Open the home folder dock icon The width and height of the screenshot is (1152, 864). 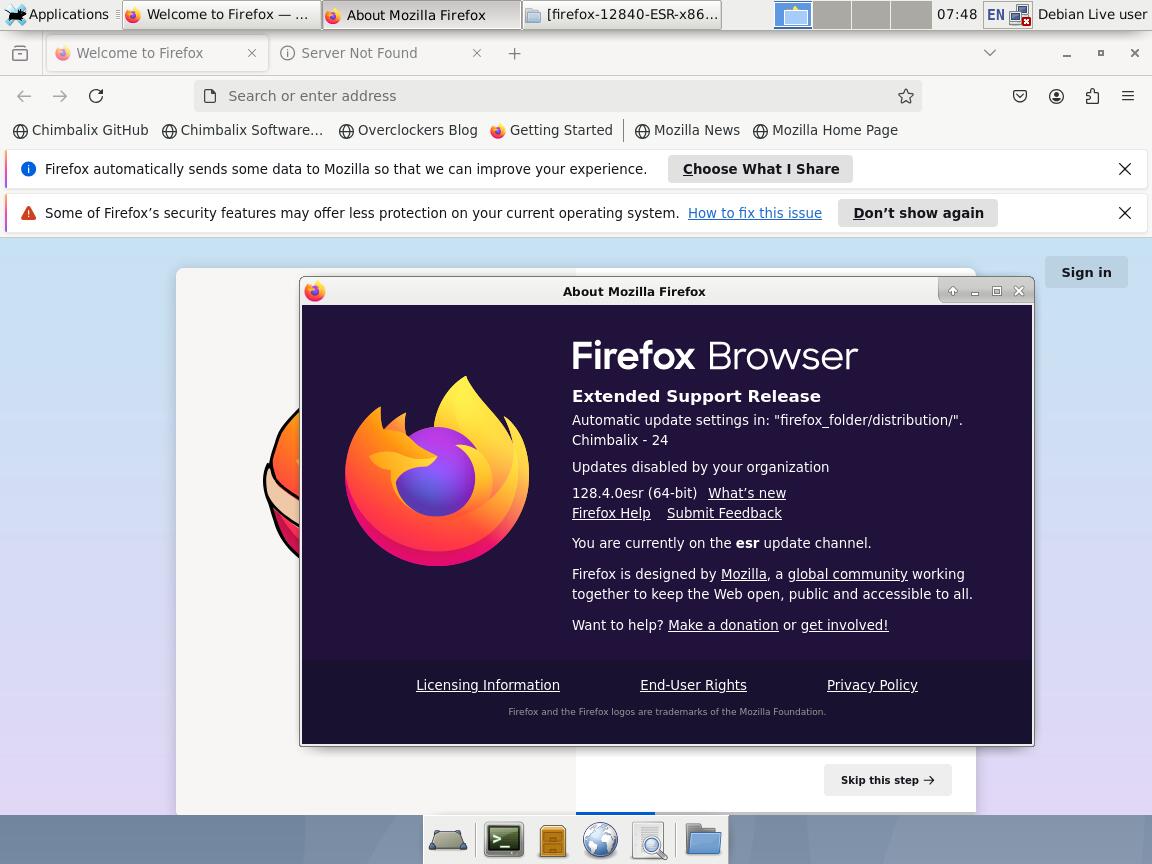tap(703, 839)
